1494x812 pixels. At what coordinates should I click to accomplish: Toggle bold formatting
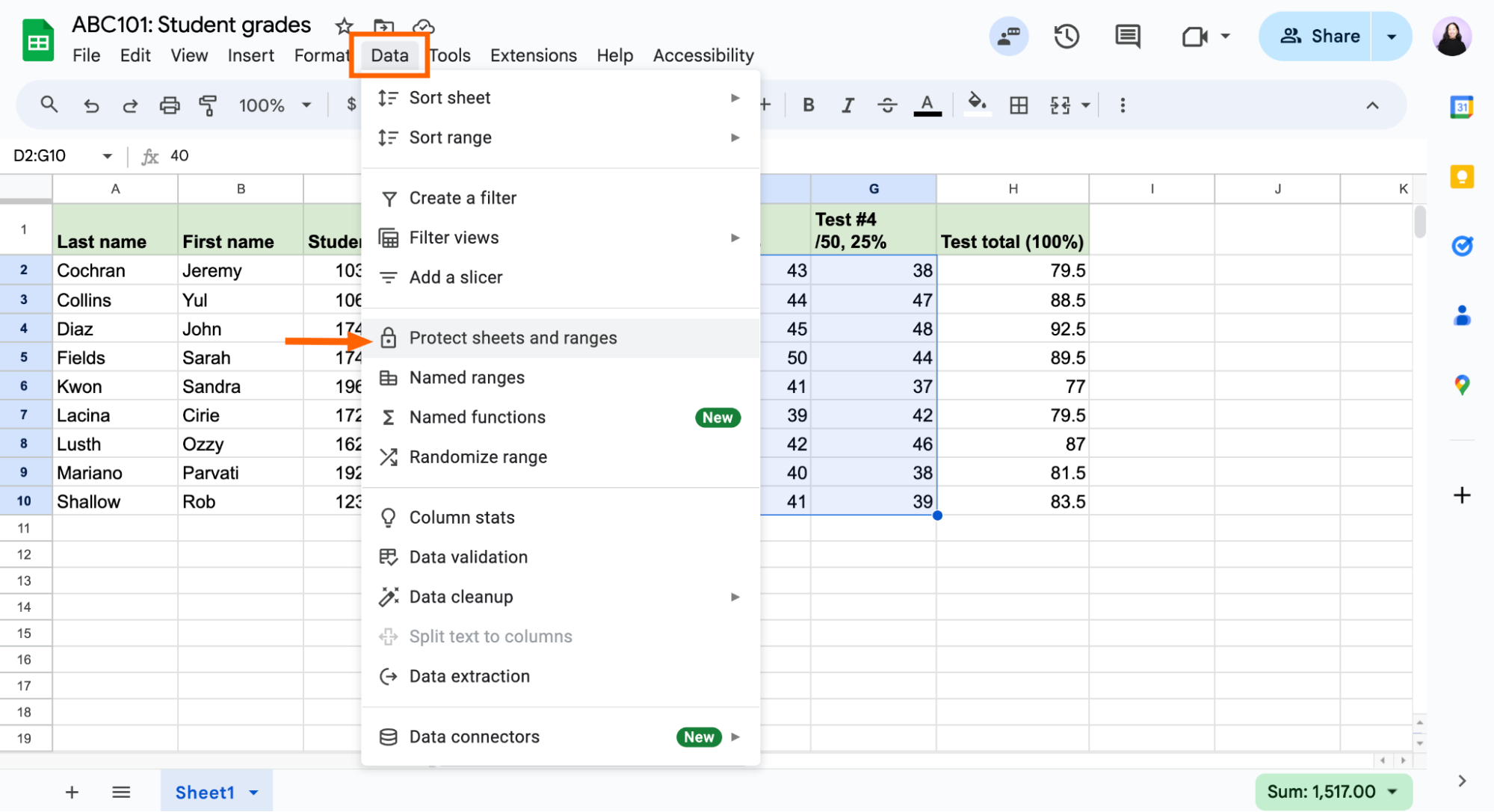[808, 105]
